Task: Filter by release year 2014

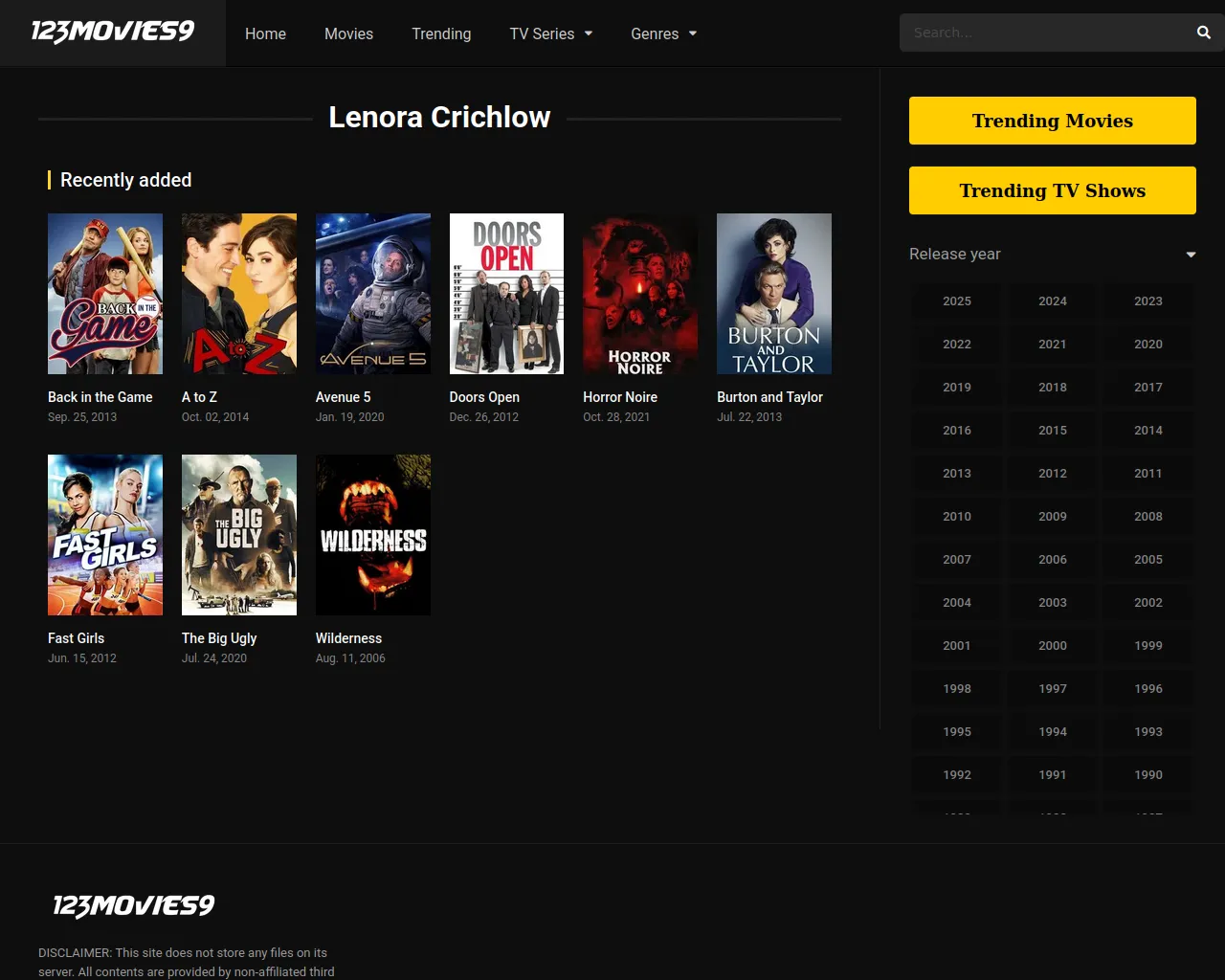Action: pos(1148,430)
